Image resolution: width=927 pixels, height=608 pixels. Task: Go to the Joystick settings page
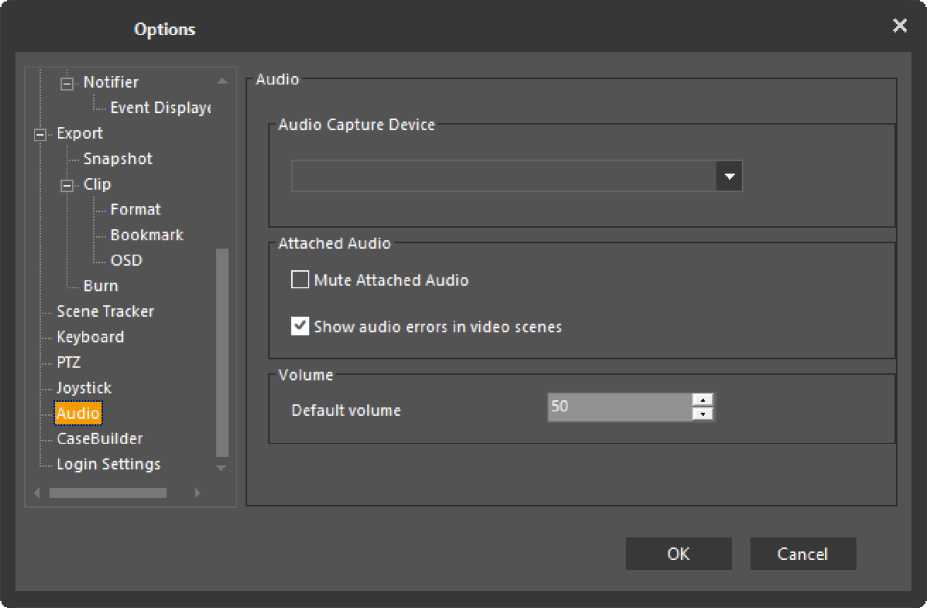(x=84, y=388)
